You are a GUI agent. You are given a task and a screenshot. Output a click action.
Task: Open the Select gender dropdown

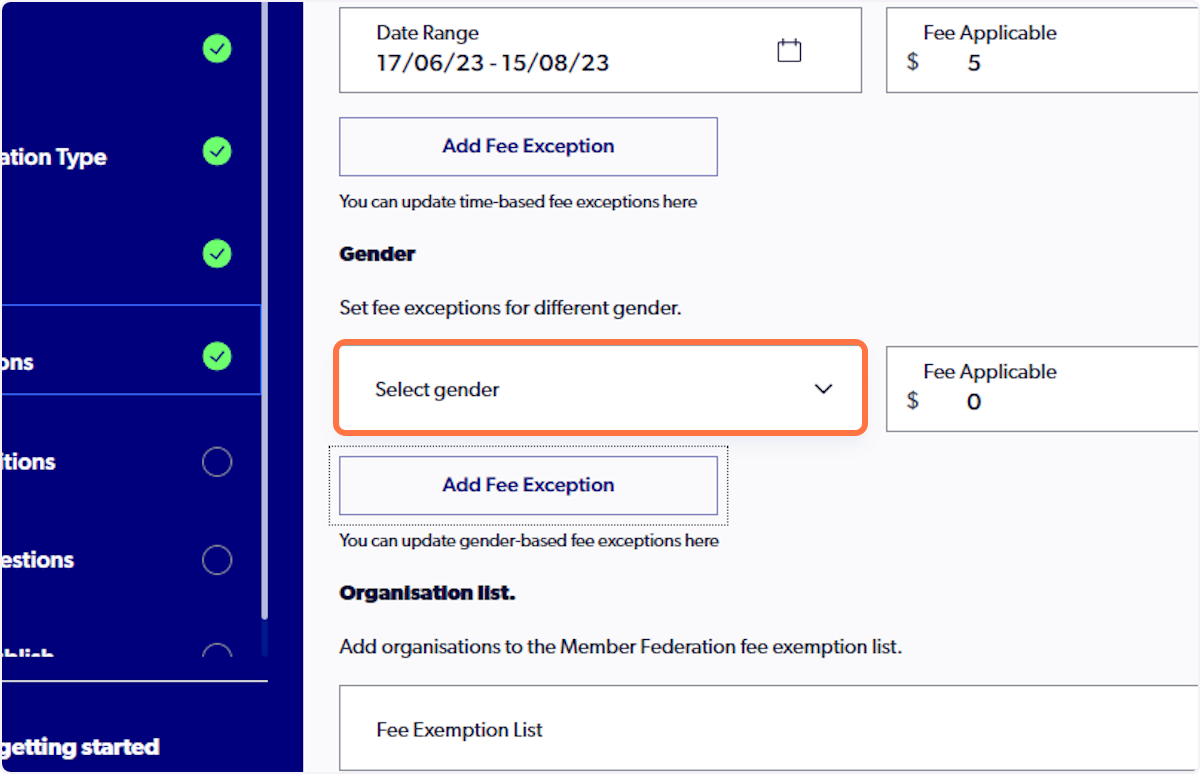click(x=600, y=388)
